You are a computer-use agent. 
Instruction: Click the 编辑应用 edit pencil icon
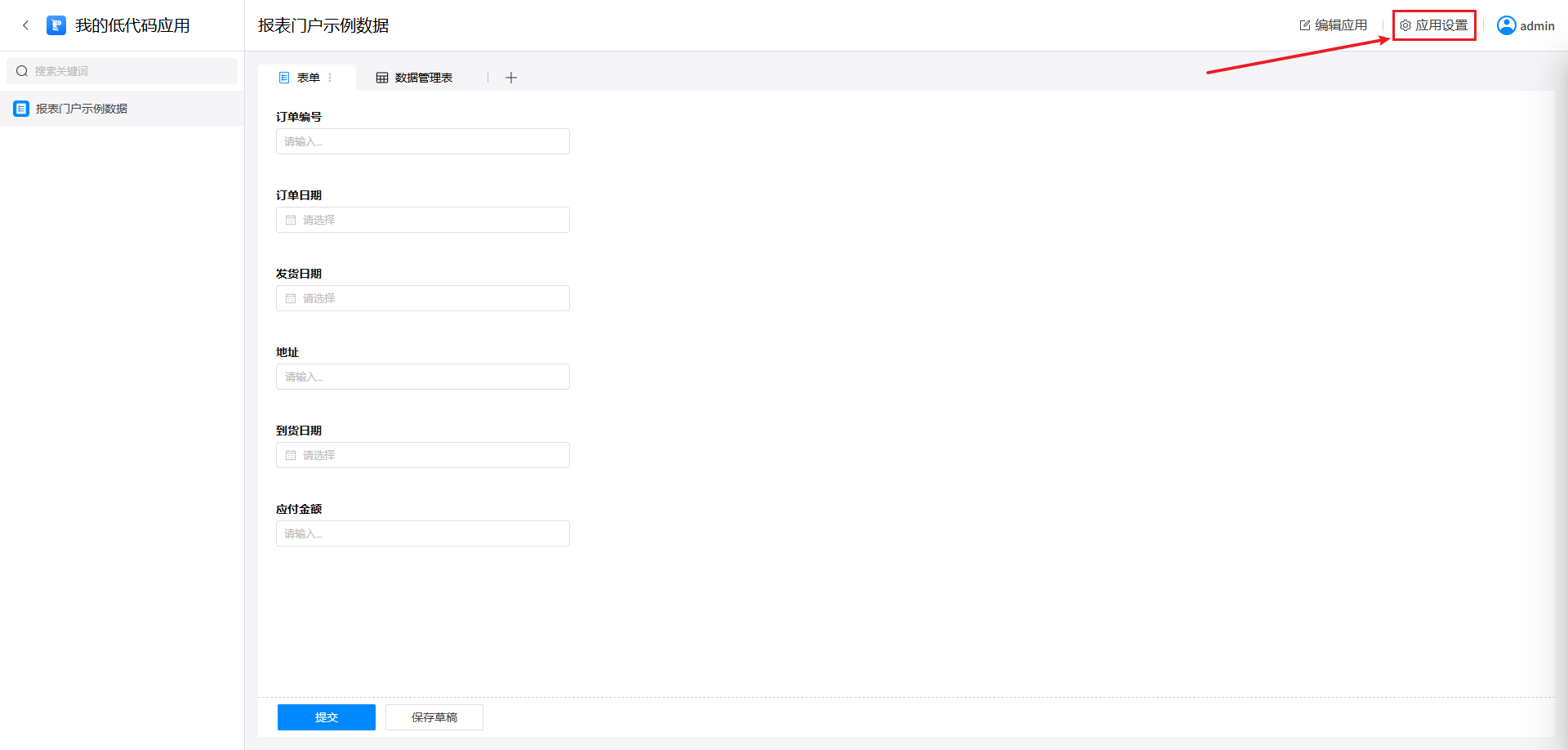coord(1305,25)
